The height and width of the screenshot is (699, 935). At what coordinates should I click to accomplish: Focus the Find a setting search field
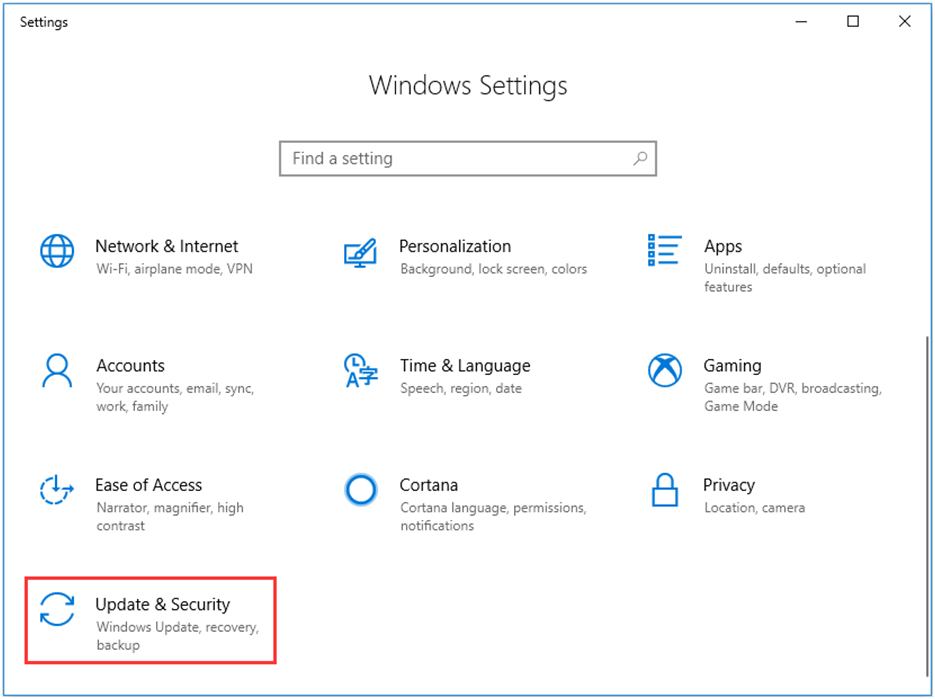click(468, 159)
